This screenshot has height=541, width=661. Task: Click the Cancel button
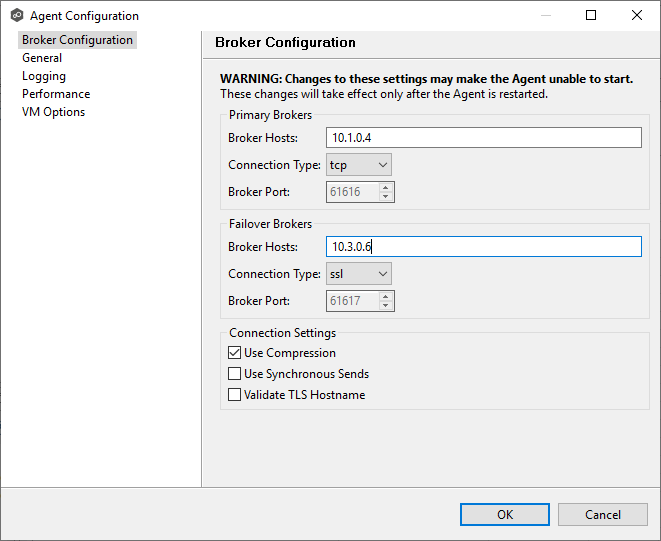[602, 515]
